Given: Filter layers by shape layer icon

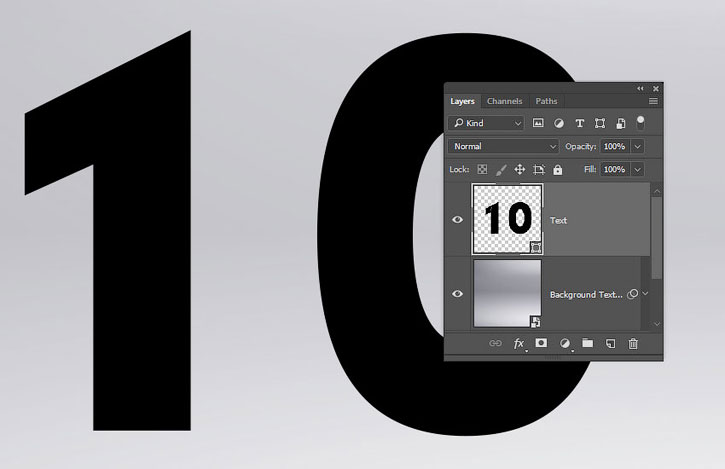Looking at the screenshot, I should 600,123.
